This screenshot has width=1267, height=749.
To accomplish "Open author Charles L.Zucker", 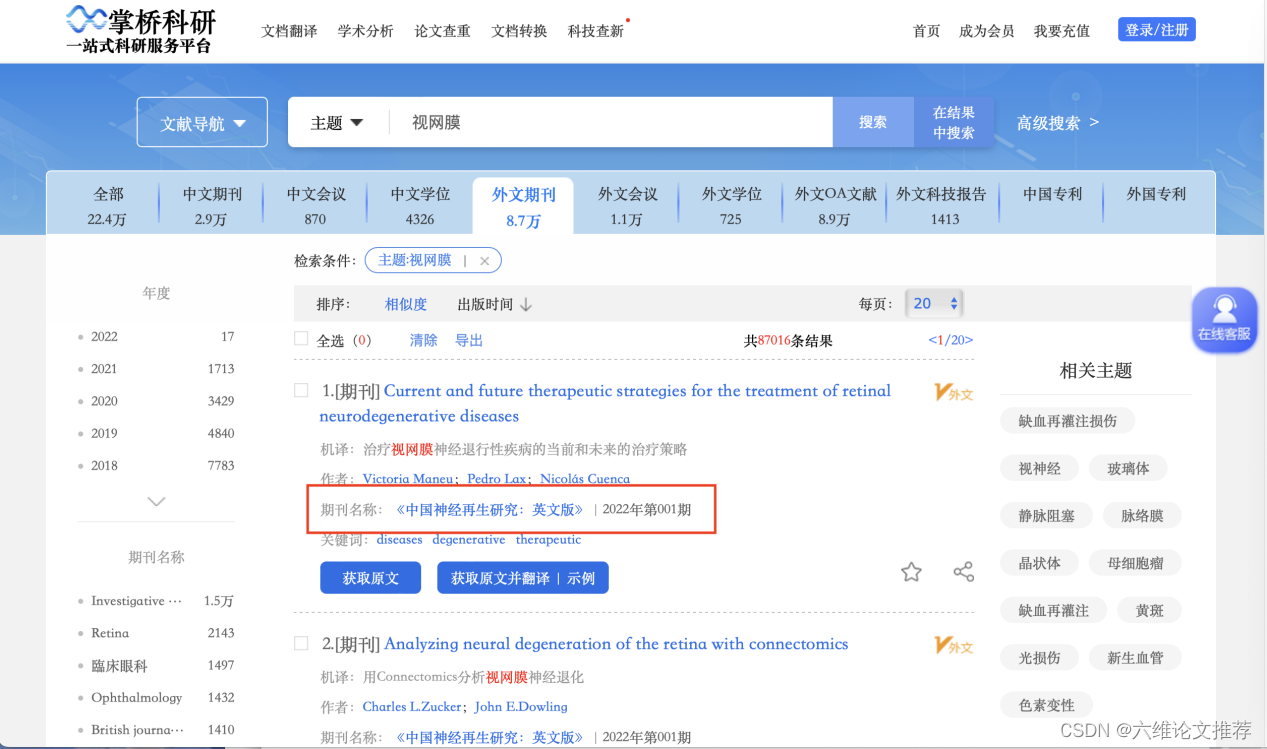I will [x=410, y=707].
